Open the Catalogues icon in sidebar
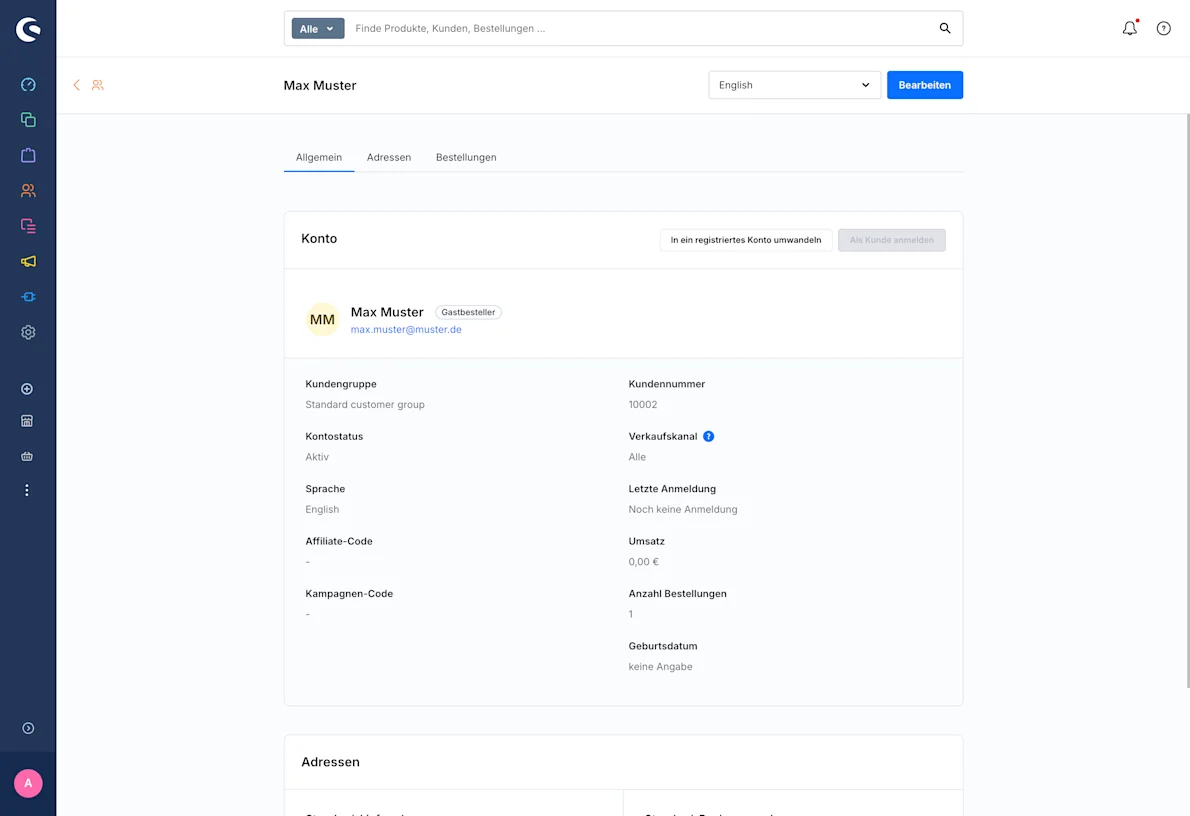 (x=28, y=120)
